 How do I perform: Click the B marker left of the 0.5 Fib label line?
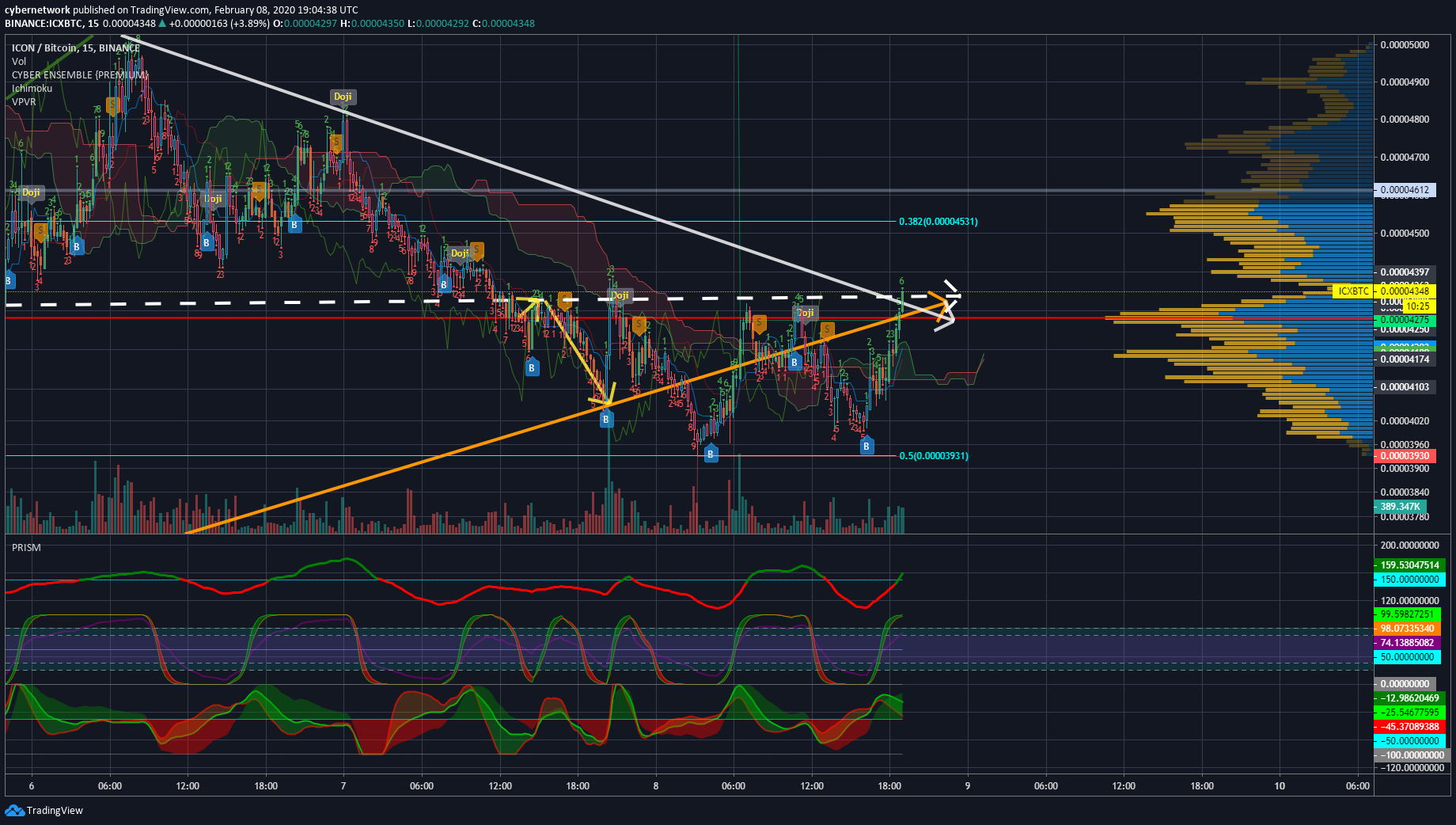711,454
